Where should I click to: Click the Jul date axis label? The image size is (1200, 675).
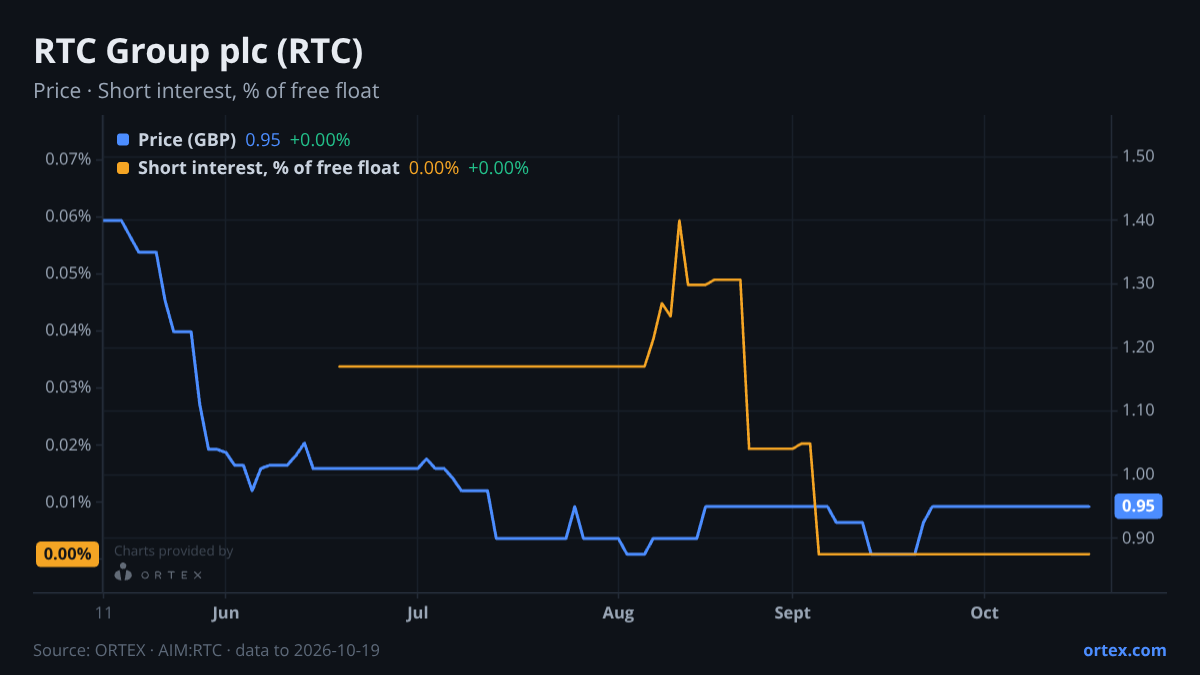418,613
